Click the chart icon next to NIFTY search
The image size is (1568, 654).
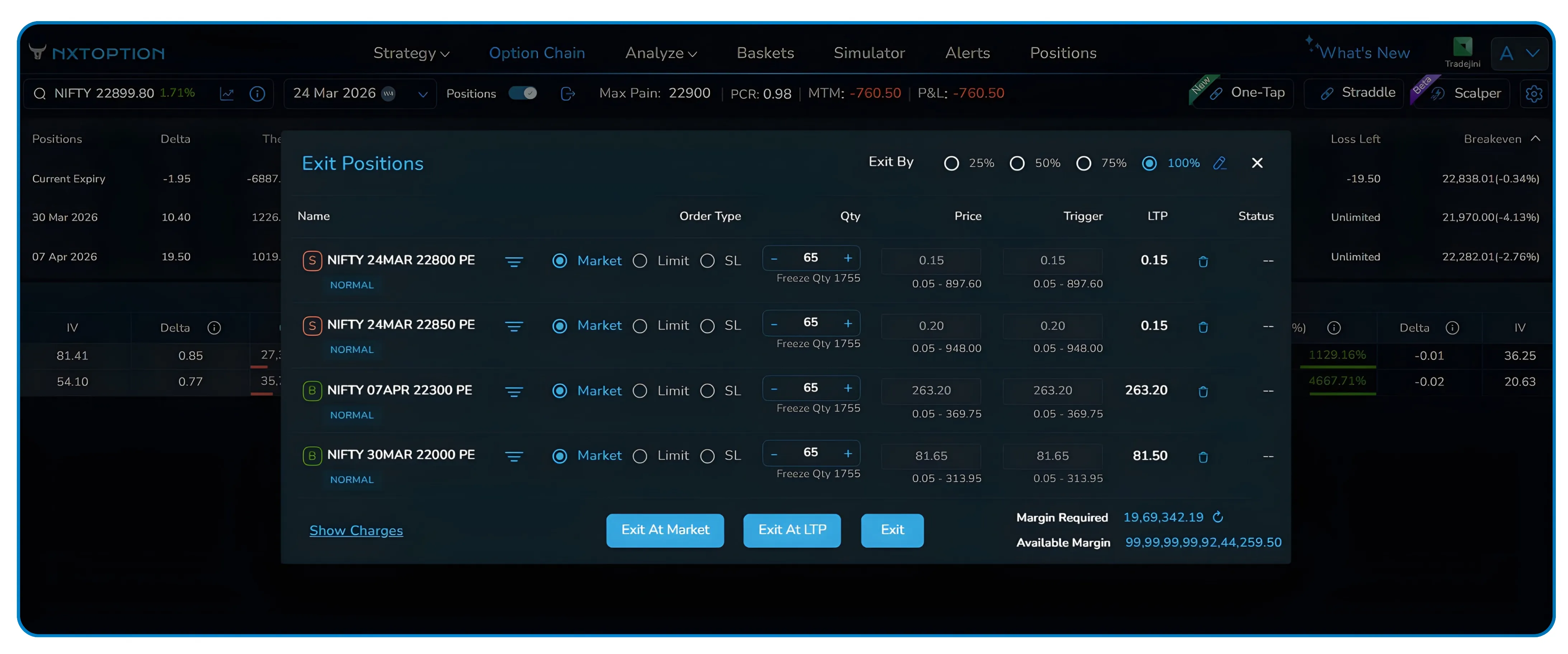coord(227,93)
